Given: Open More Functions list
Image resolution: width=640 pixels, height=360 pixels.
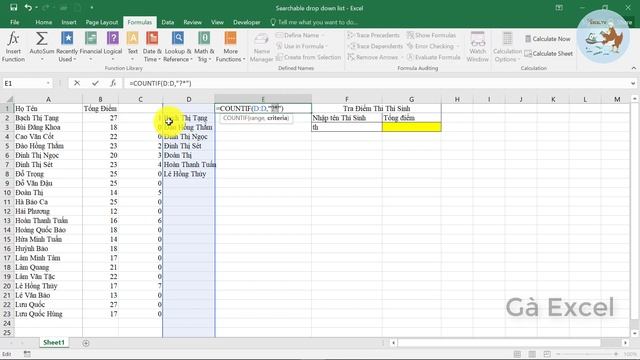Looking at the screenshot, I should click(x=231, y=47).
